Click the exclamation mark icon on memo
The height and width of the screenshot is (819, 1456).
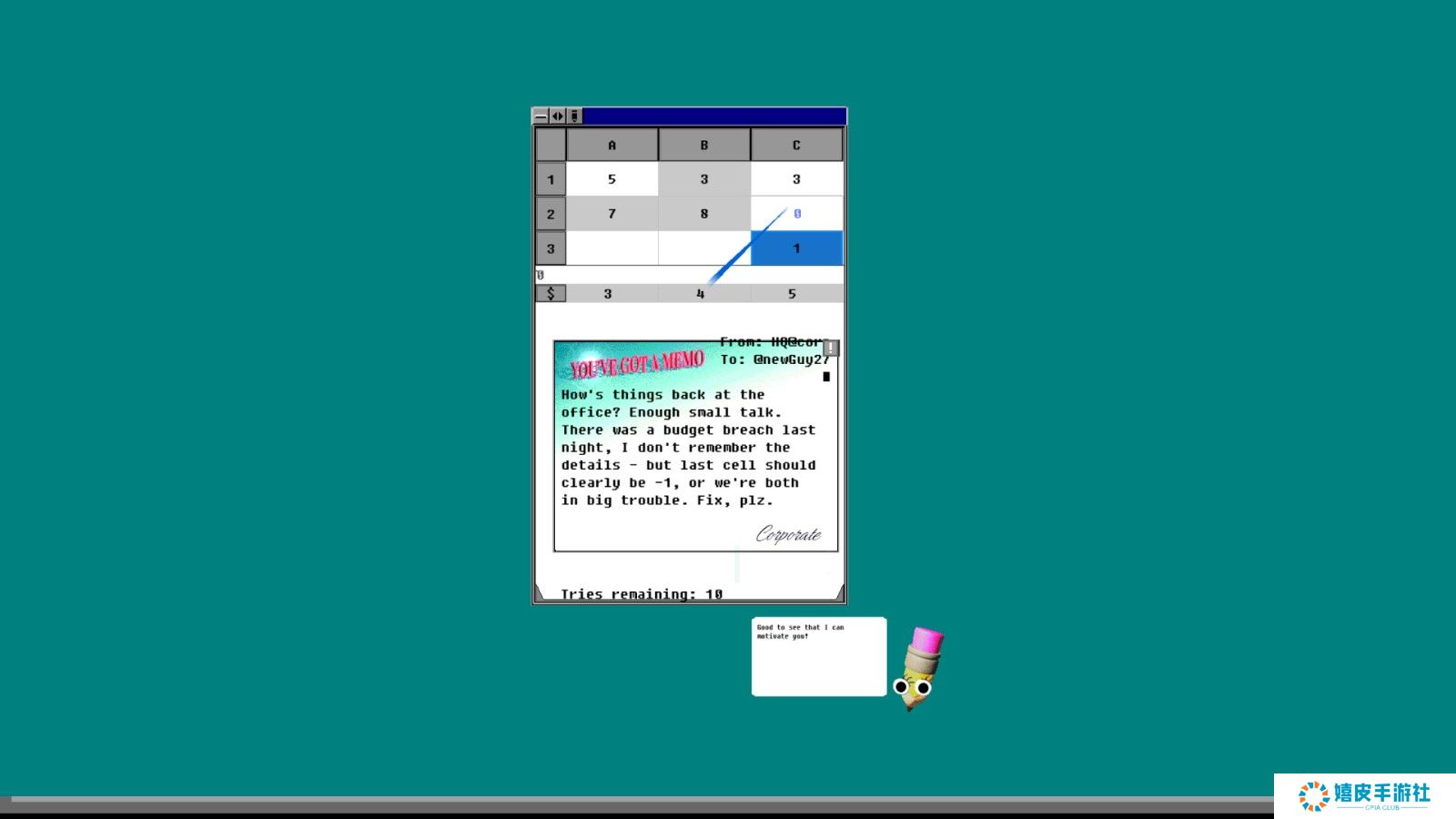830,348
